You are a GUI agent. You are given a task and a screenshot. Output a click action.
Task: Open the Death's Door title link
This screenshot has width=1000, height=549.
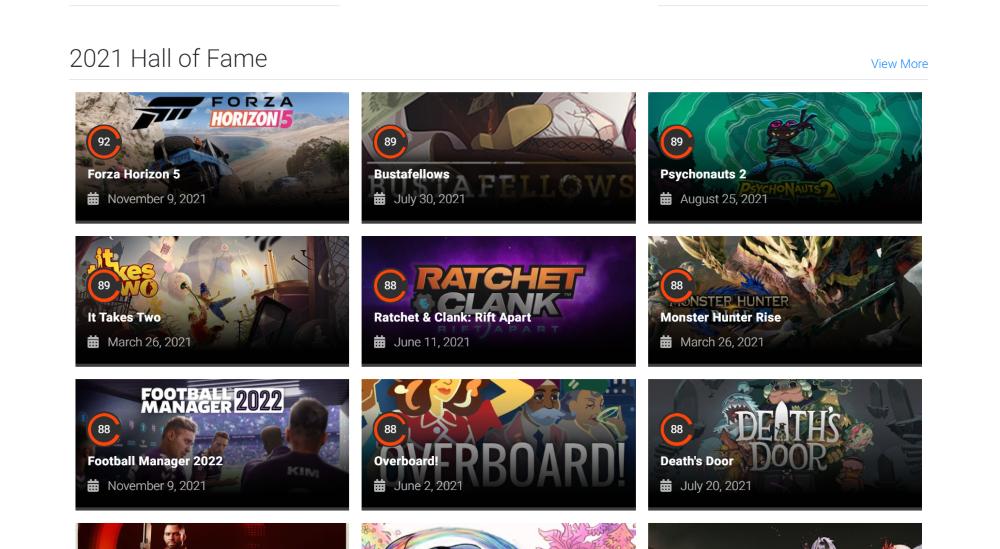[x=696, y=461]
